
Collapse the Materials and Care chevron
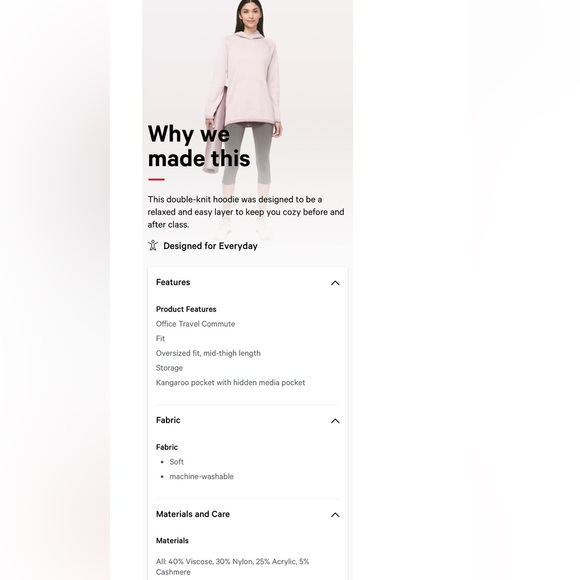335,515
